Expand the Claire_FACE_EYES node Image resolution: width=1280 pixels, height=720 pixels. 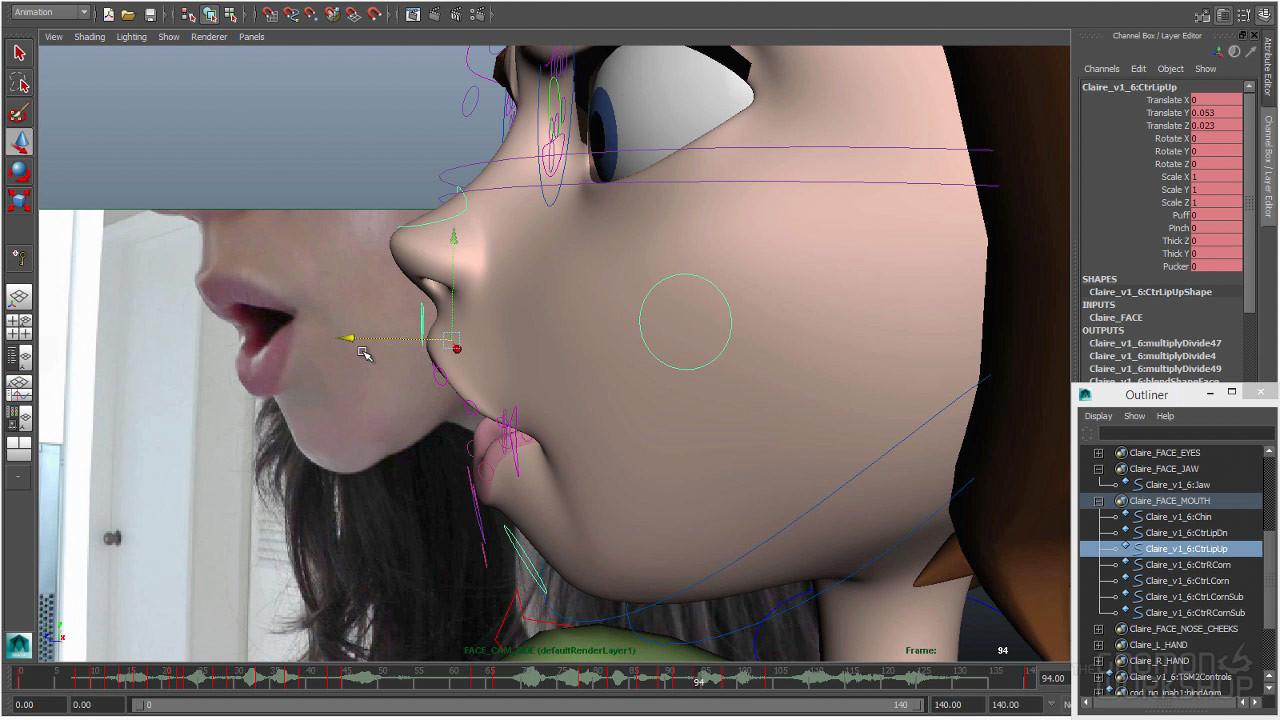1098,453
